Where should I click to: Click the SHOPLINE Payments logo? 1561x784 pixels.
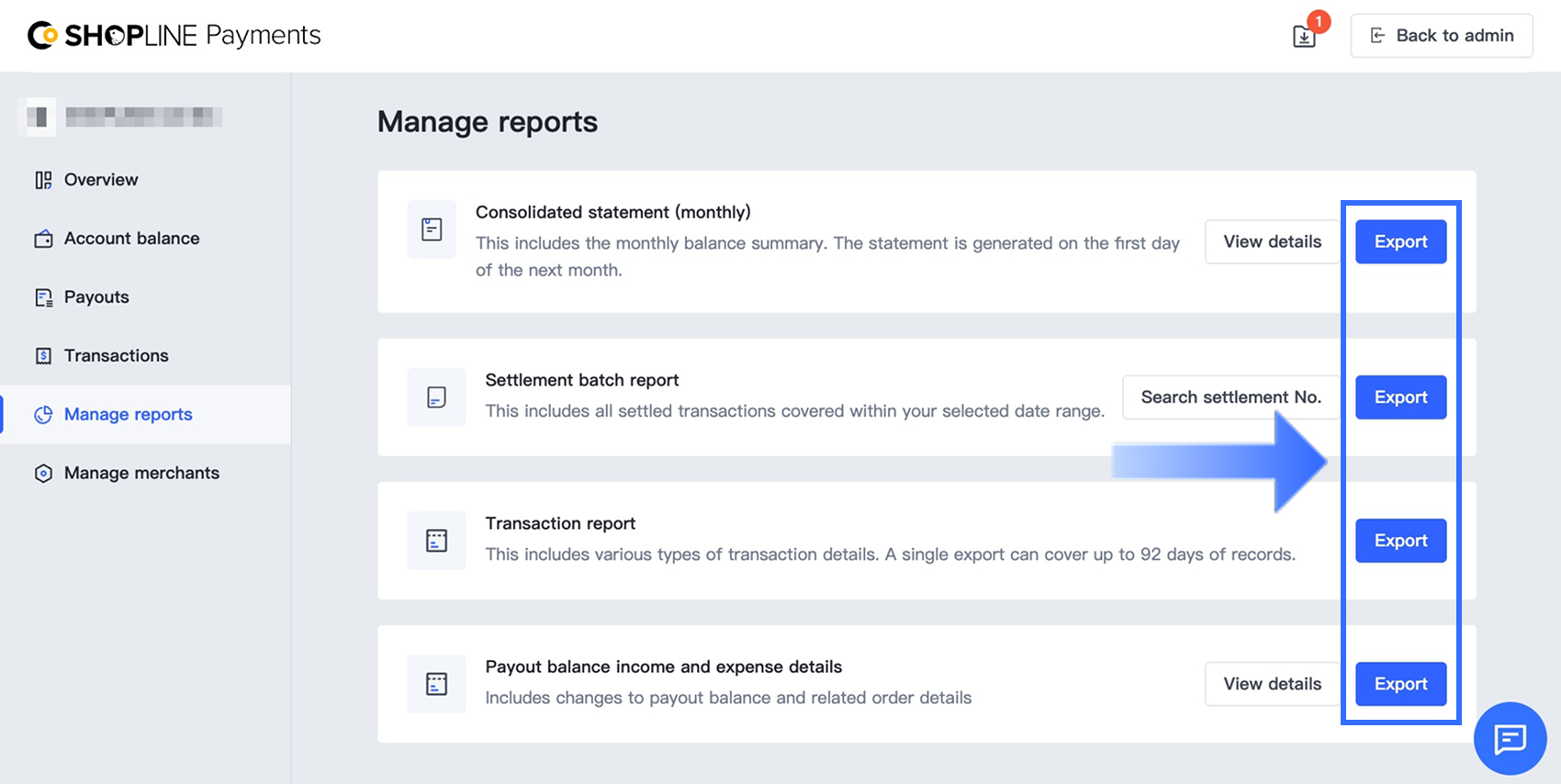[x=174, y=35]
